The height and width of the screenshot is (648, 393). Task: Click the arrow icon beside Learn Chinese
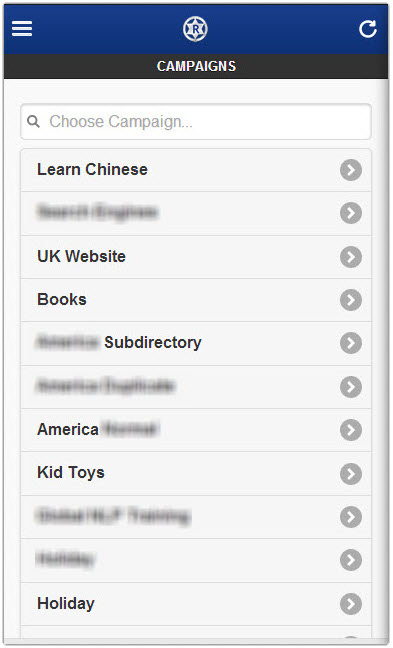[x=351, y=170]
